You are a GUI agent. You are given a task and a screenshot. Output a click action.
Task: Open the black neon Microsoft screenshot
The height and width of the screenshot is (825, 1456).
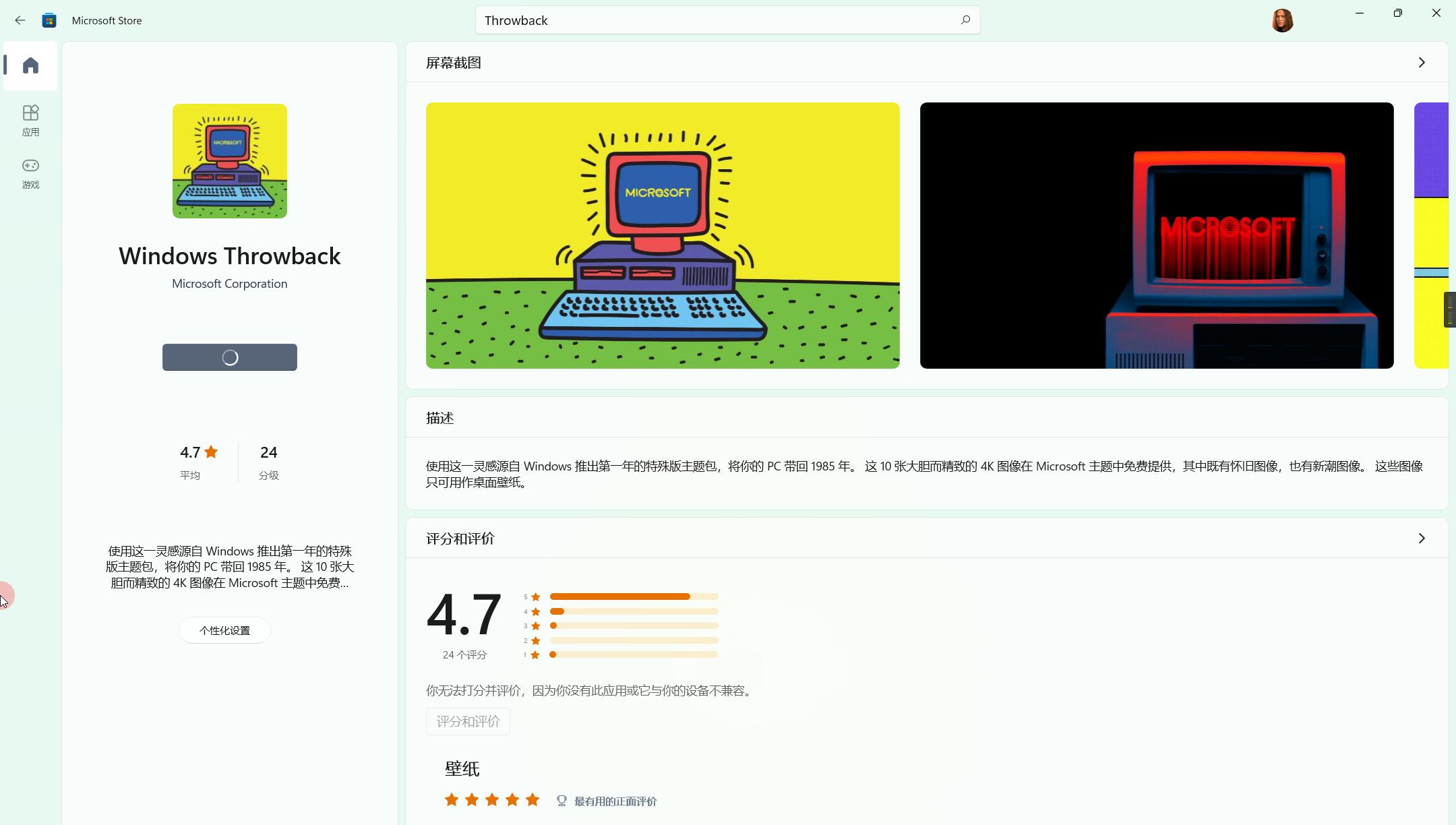coord(1156,235)
